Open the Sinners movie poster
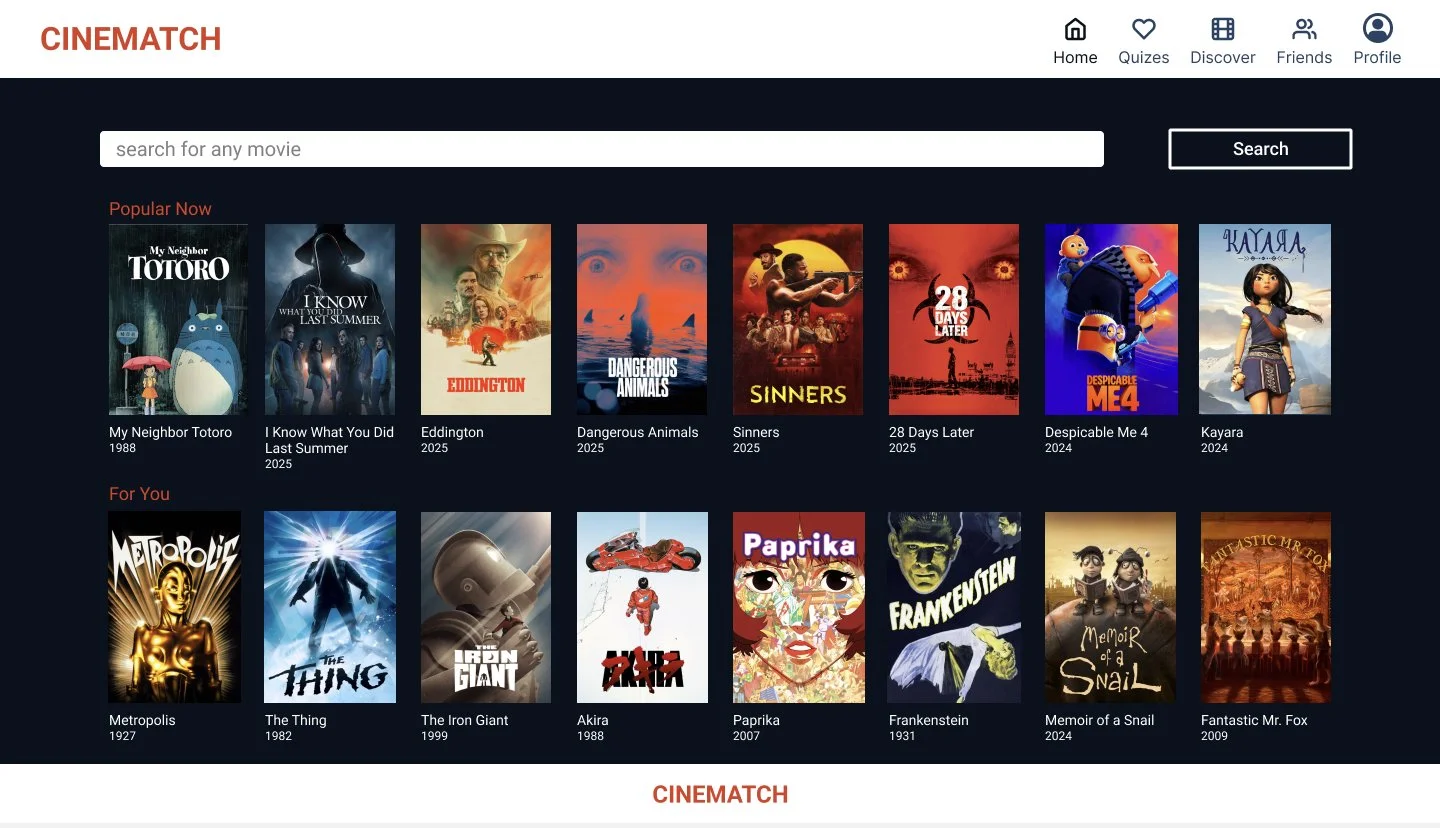Image resolution: width=1440 pixels, height=828 pixels. click(x=798, y=320)
